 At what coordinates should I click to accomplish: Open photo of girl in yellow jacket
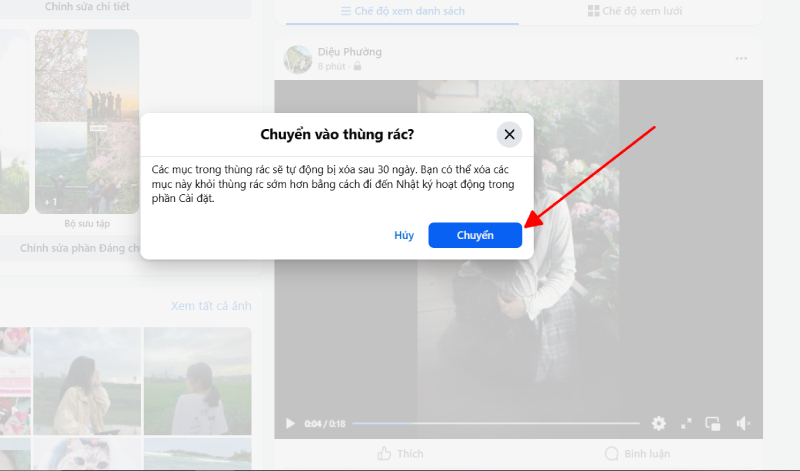(x=87, y=381)
